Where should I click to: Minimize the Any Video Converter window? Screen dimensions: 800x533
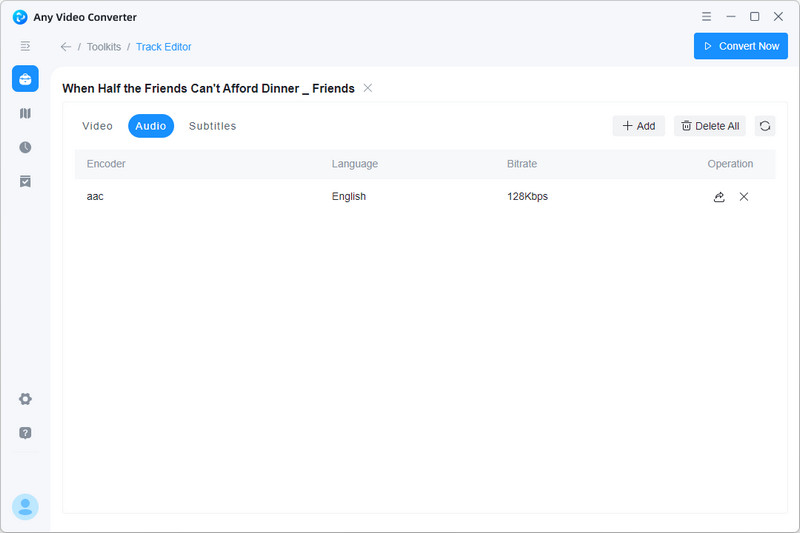coord(731,17)
